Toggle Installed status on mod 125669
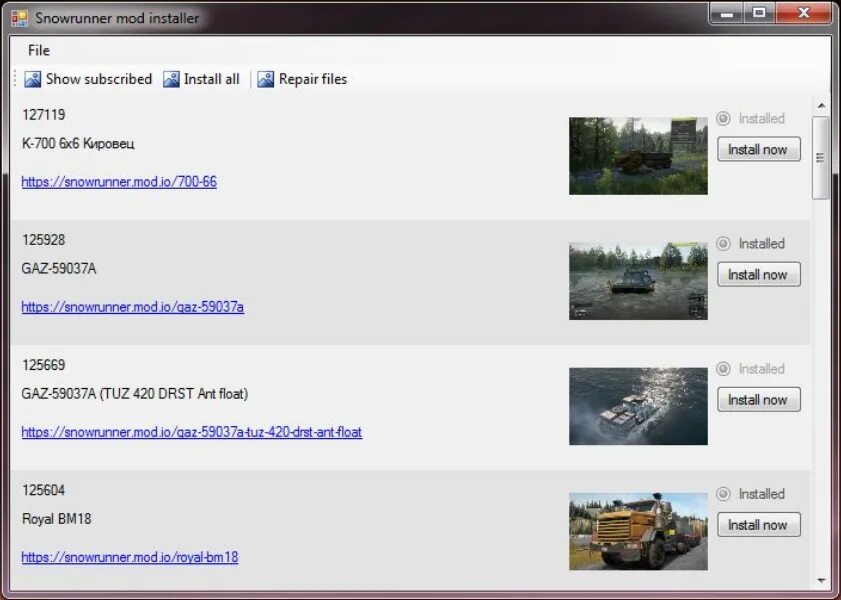 [723, 368]
